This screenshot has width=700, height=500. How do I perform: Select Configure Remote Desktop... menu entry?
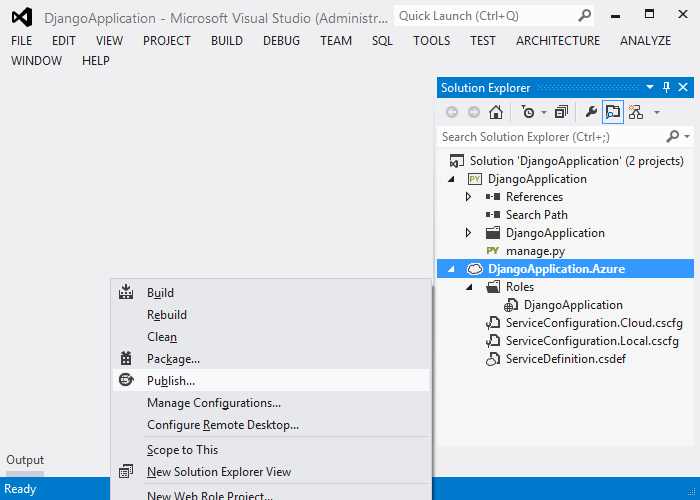pyautogui.click(x=271, y=425)
